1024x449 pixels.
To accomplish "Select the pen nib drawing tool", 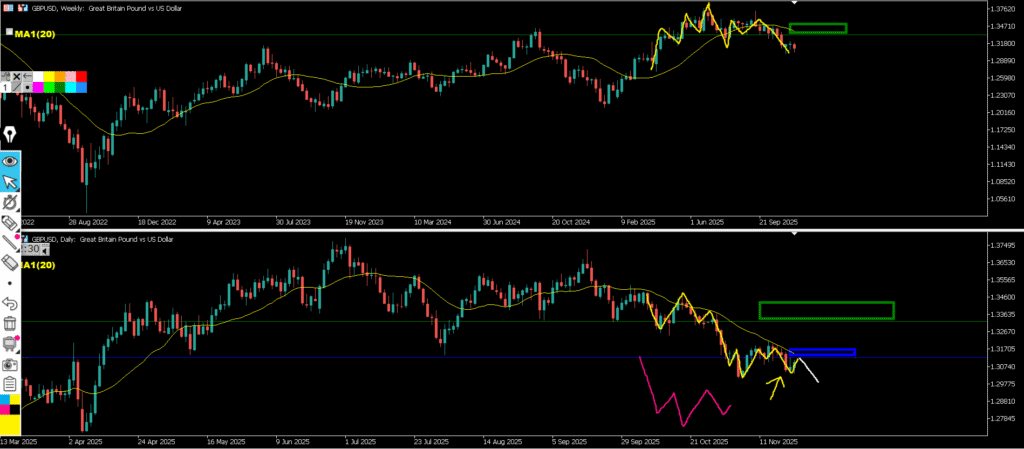I will click(11, 133).
